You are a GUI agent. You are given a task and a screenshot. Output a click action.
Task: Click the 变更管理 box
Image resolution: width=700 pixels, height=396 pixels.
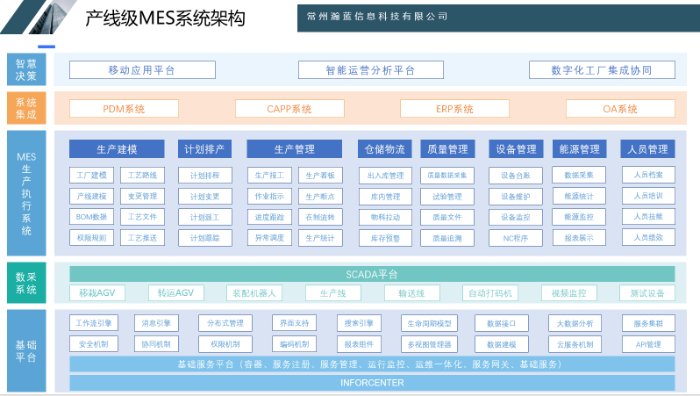[x=142, y=196]
